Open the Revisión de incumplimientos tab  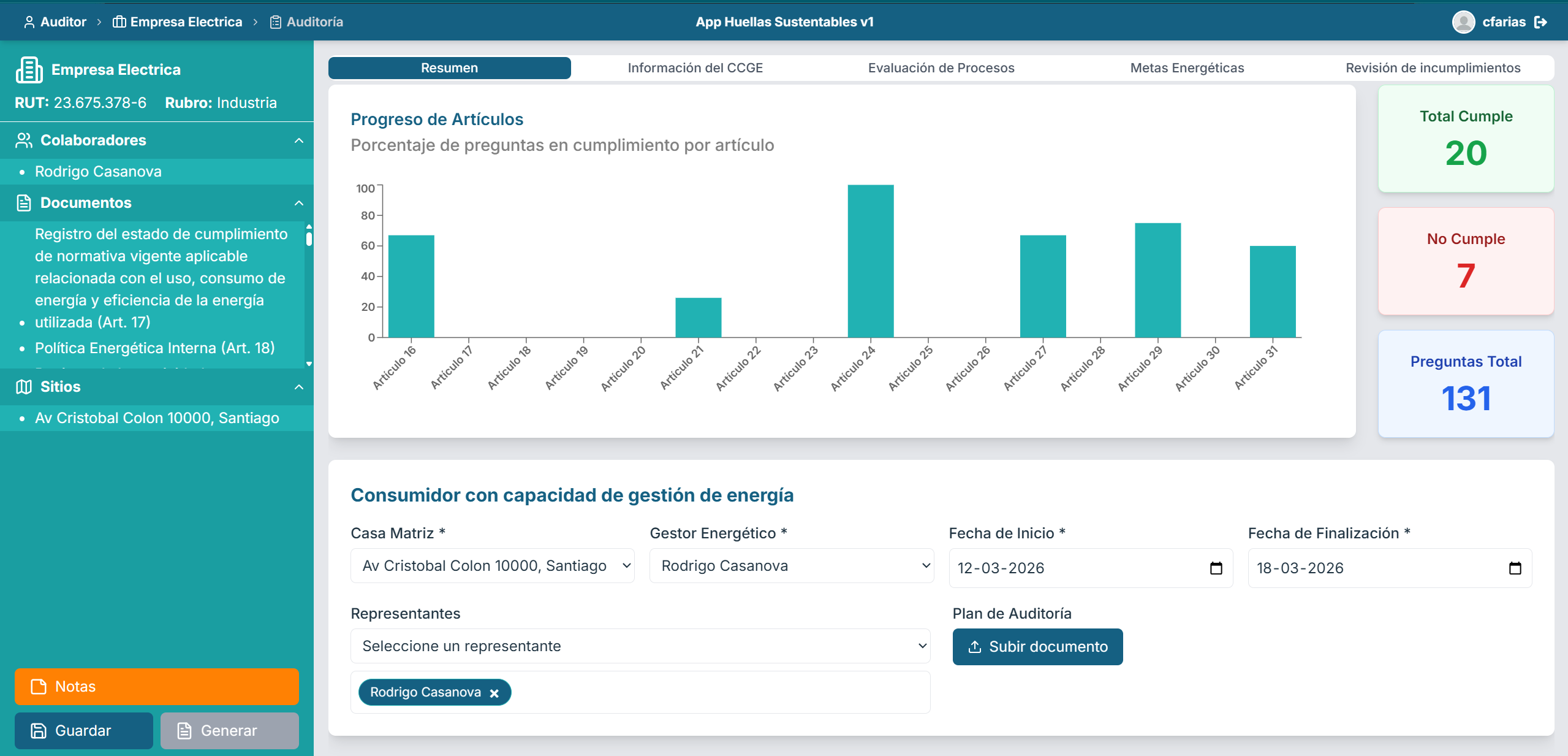[1432, 67]
